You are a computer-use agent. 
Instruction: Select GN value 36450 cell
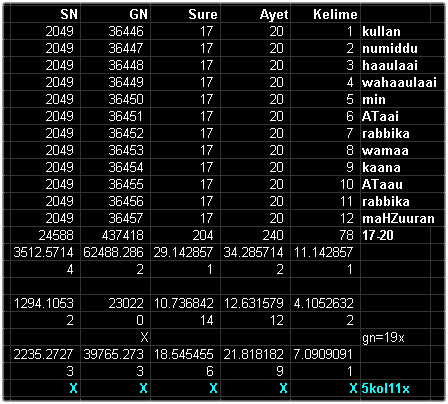[x=115, y=100]
